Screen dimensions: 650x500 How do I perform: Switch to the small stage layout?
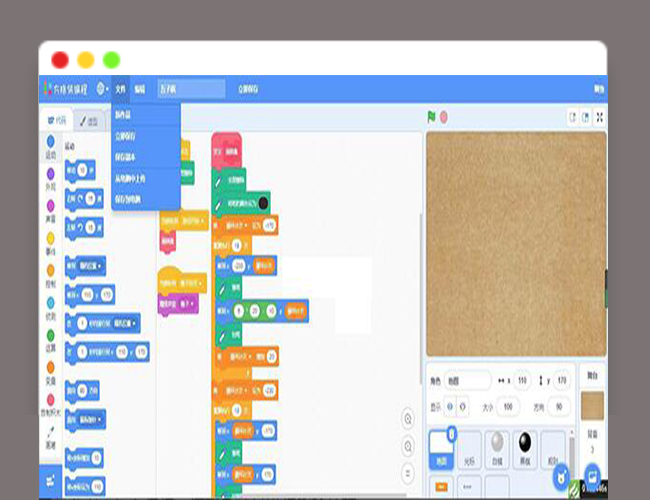pos(573,117)
